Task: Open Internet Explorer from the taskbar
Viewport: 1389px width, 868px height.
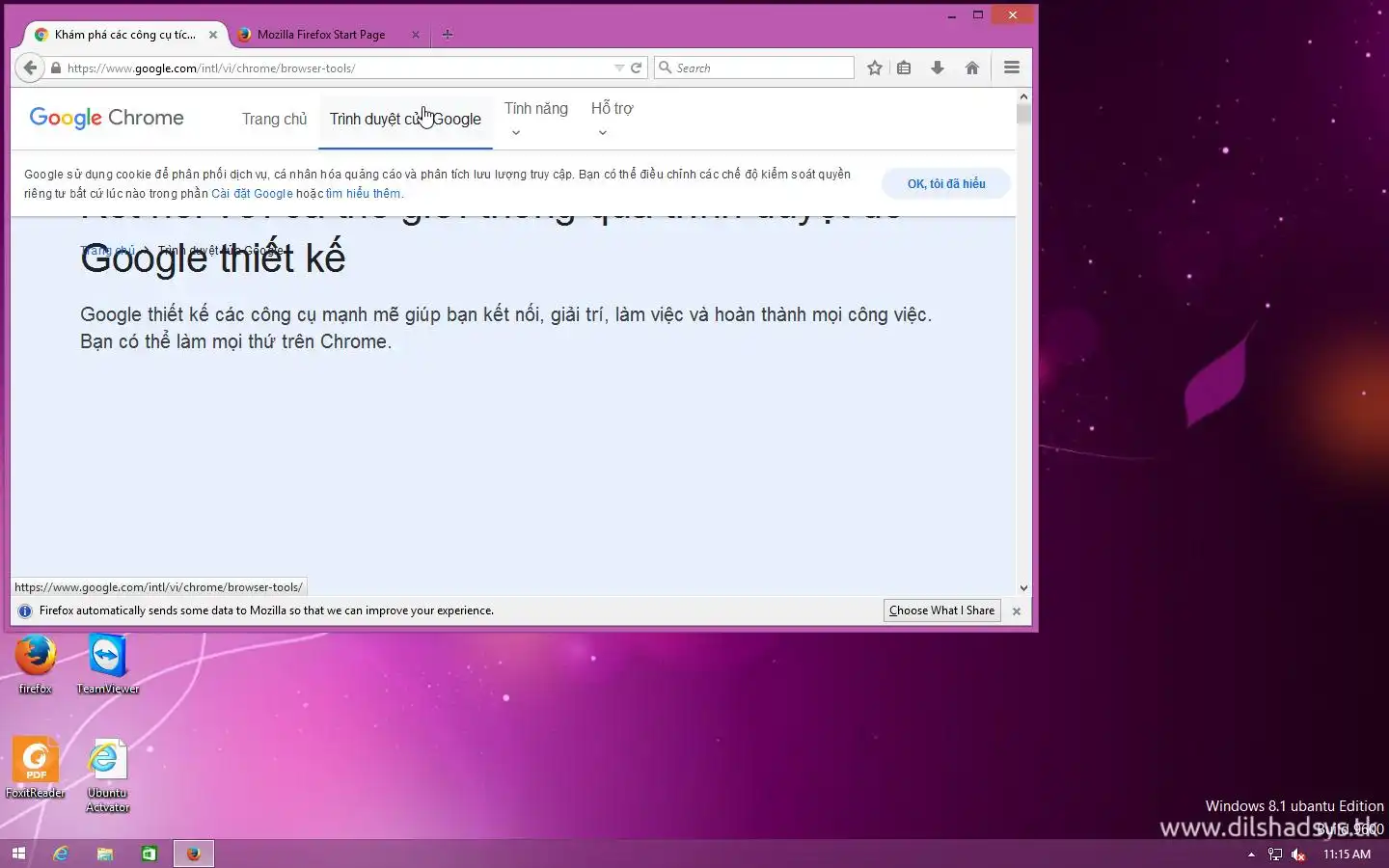Action: tap(61, 854)
